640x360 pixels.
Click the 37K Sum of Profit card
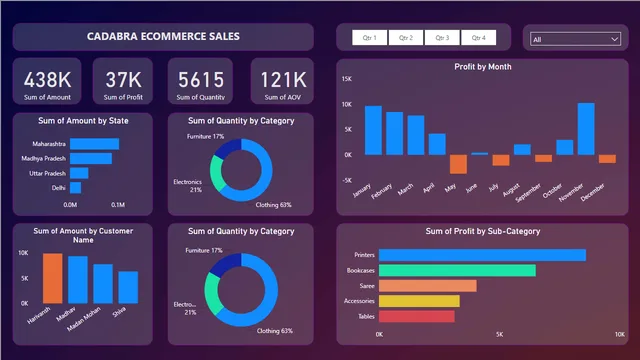point(123,81)
